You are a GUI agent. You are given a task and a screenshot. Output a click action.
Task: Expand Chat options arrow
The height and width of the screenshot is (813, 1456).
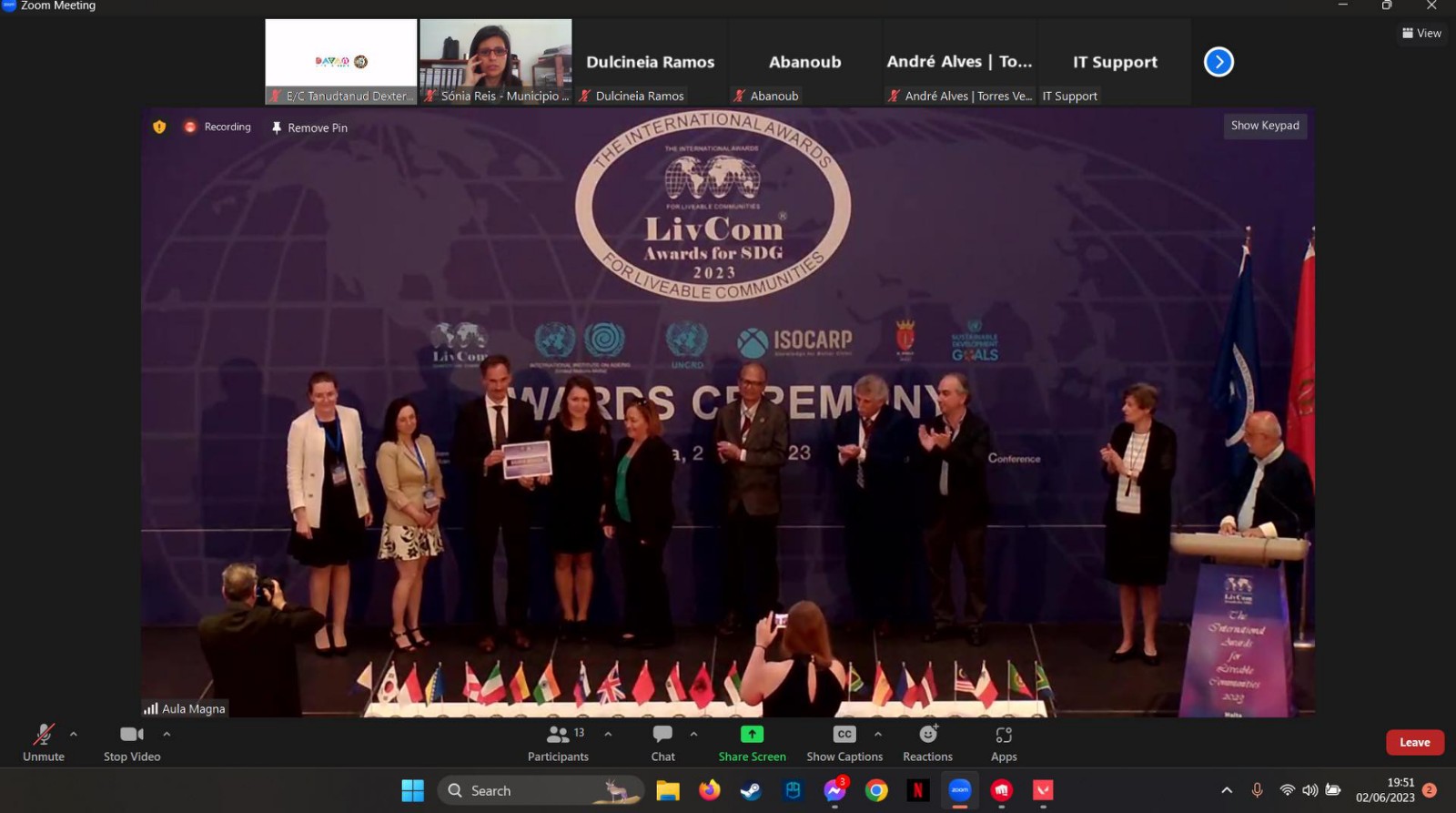point(693,734)
